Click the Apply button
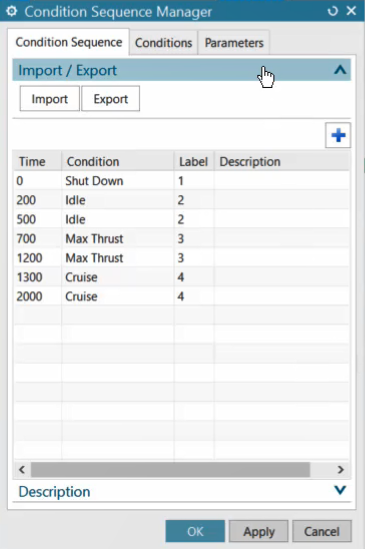Screen dimensions: 365x549 pyautogui.click(x=259, y=531)
